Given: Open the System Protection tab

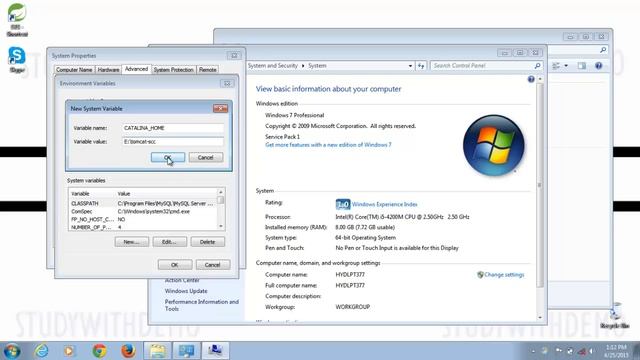Looking at the screenshot, I should (x=173, y=70).
